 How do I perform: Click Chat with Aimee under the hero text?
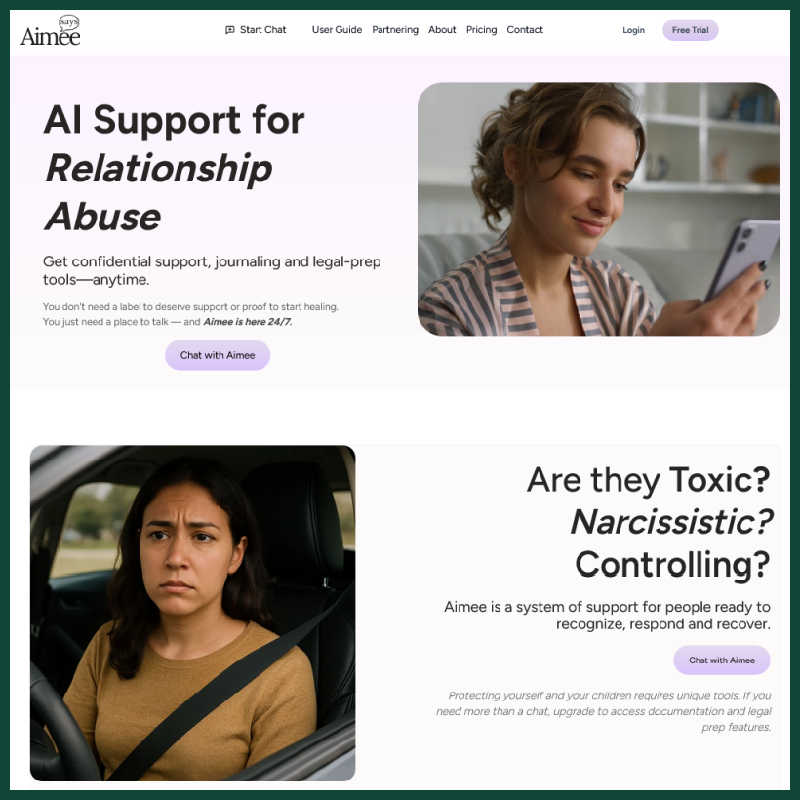217,355
